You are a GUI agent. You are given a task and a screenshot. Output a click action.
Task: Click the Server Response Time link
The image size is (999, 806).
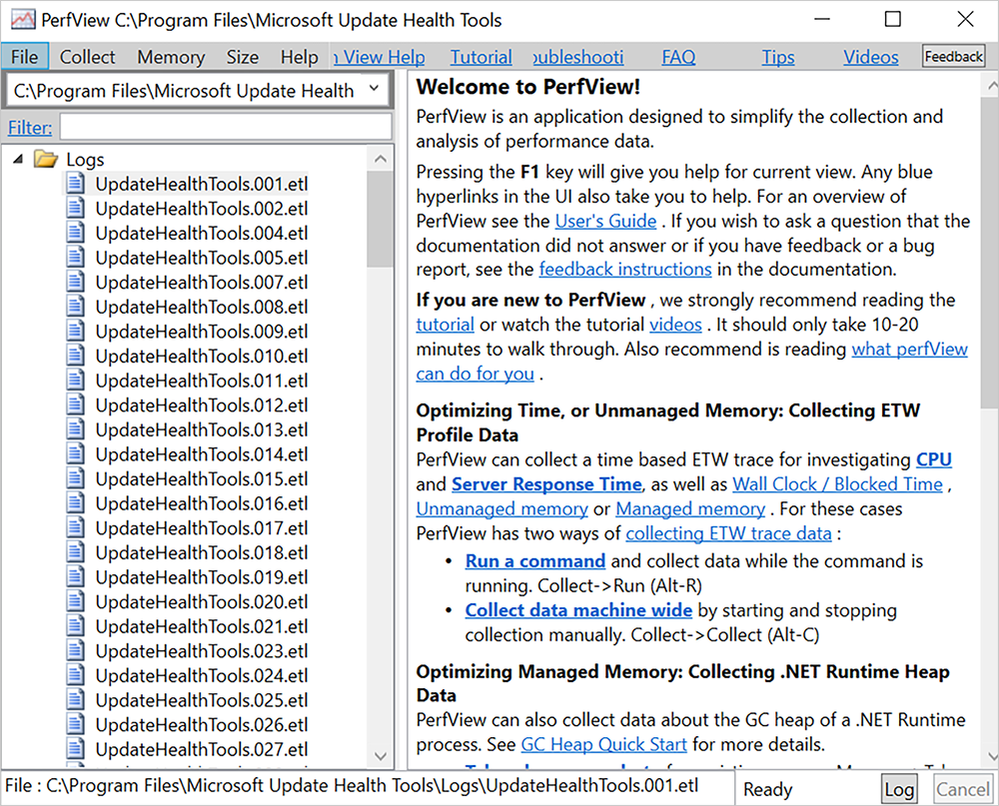pyautogui.click(x=547, y=484)
